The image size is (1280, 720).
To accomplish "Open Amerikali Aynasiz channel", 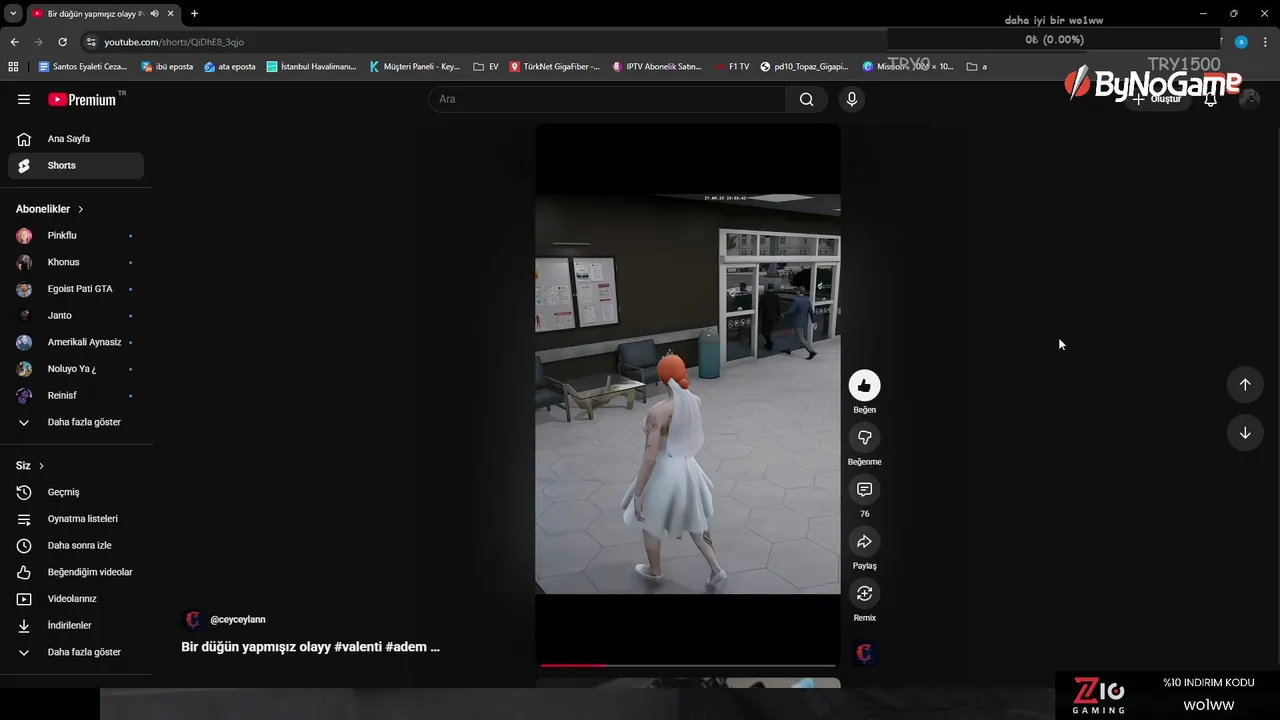I will (x=76, y=342).
